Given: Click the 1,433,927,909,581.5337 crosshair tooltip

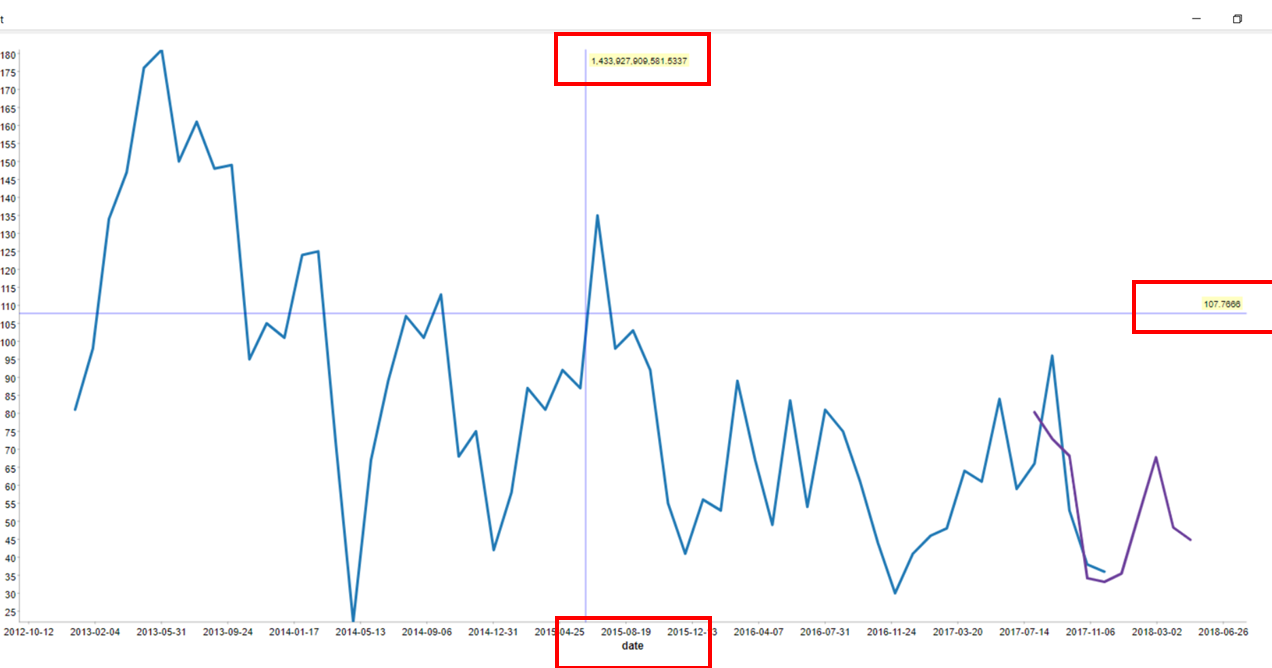Looking at the screenshot, I should pos(639,61).
